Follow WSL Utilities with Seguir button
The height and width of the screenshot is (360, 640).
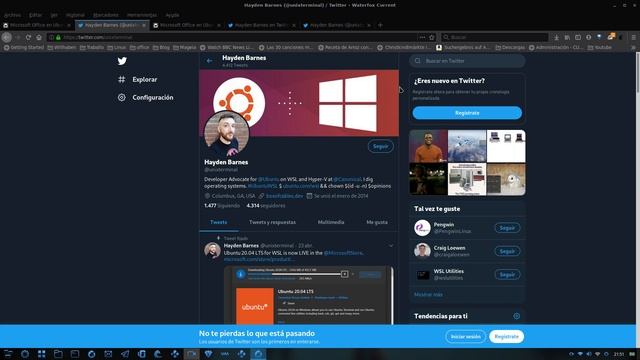(507, 274)
